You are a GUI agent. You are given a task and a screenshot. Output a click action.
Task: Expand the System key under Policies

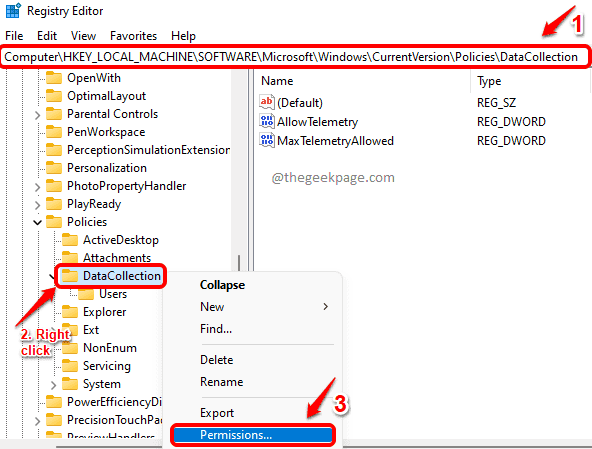click(53, 384)
